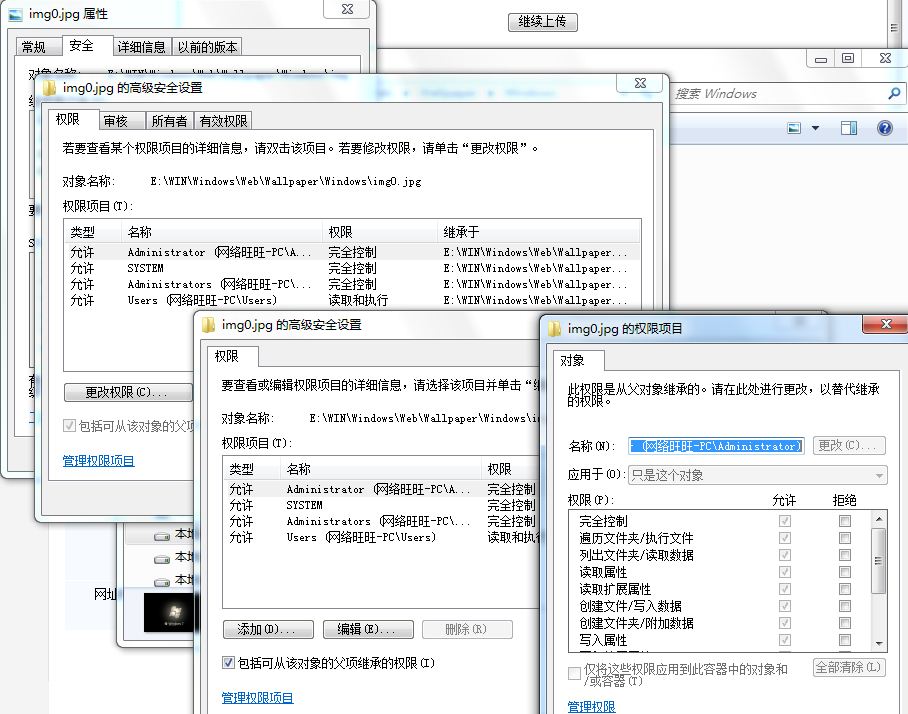This screenshot has height=714, width=908.
Task: Open Explorer help with the blue question mark
Action: pyautogui.click(x=884, y=128)
